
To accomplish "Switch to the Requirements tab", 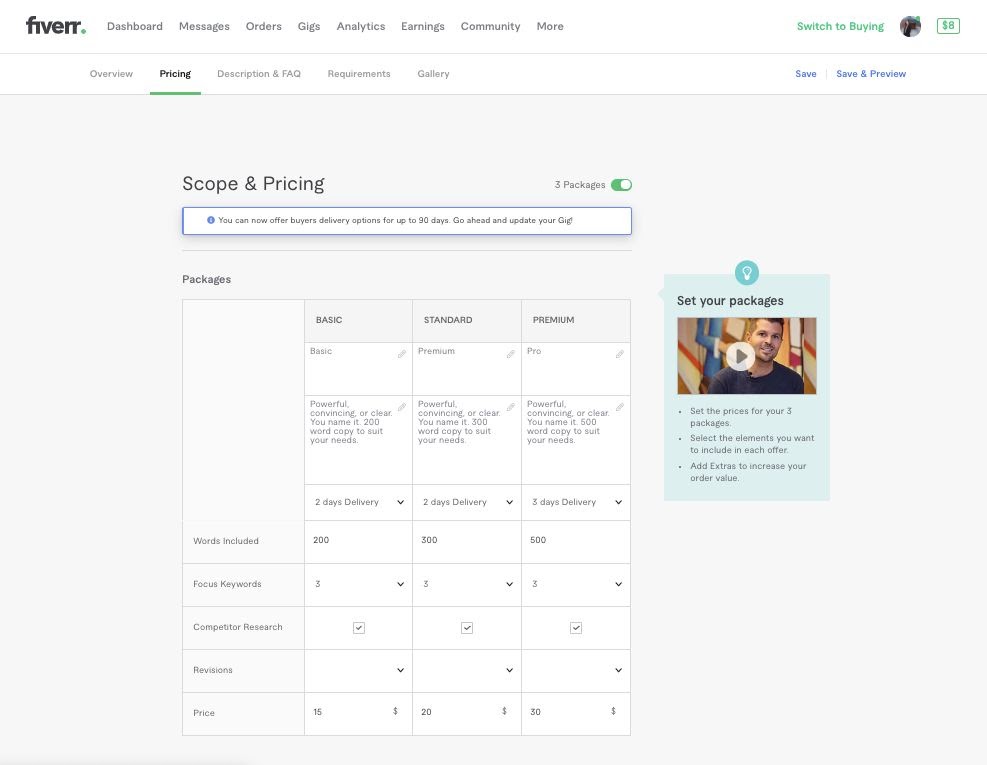I will click(359, 74).
